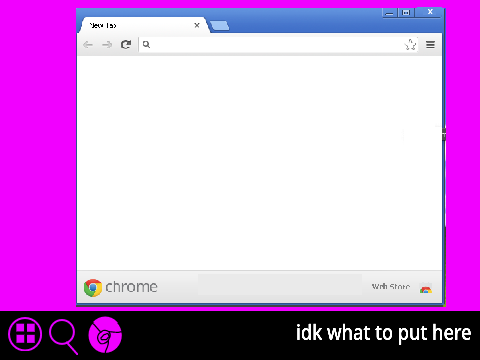Open the Chrome hamburger menu
This screenshot has width=480, height=360.
[430, 44]
